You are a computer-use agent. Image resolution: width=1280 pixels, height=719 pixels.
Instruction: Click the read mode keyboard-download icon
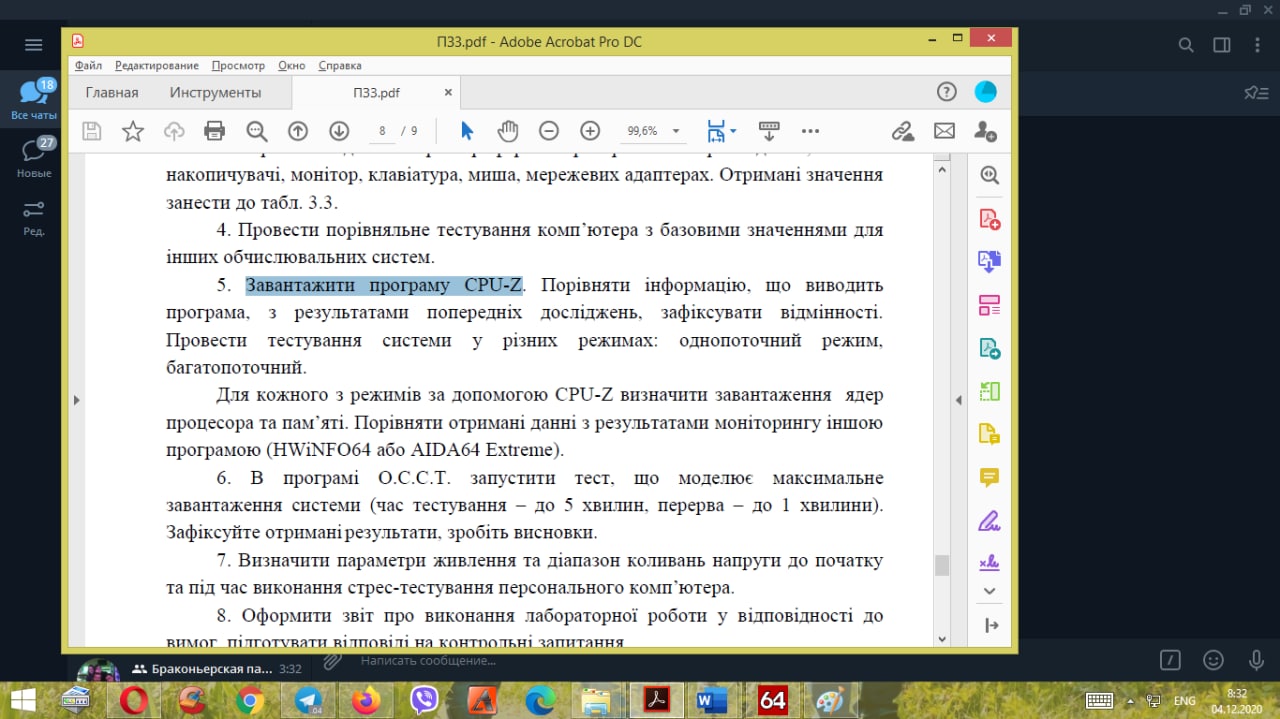point(769,131)
